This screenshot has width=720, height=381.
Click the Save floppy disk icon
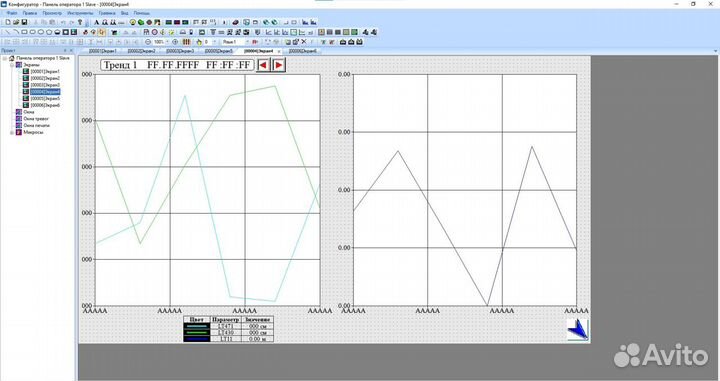pyautogui.click(x=24, y=22)
